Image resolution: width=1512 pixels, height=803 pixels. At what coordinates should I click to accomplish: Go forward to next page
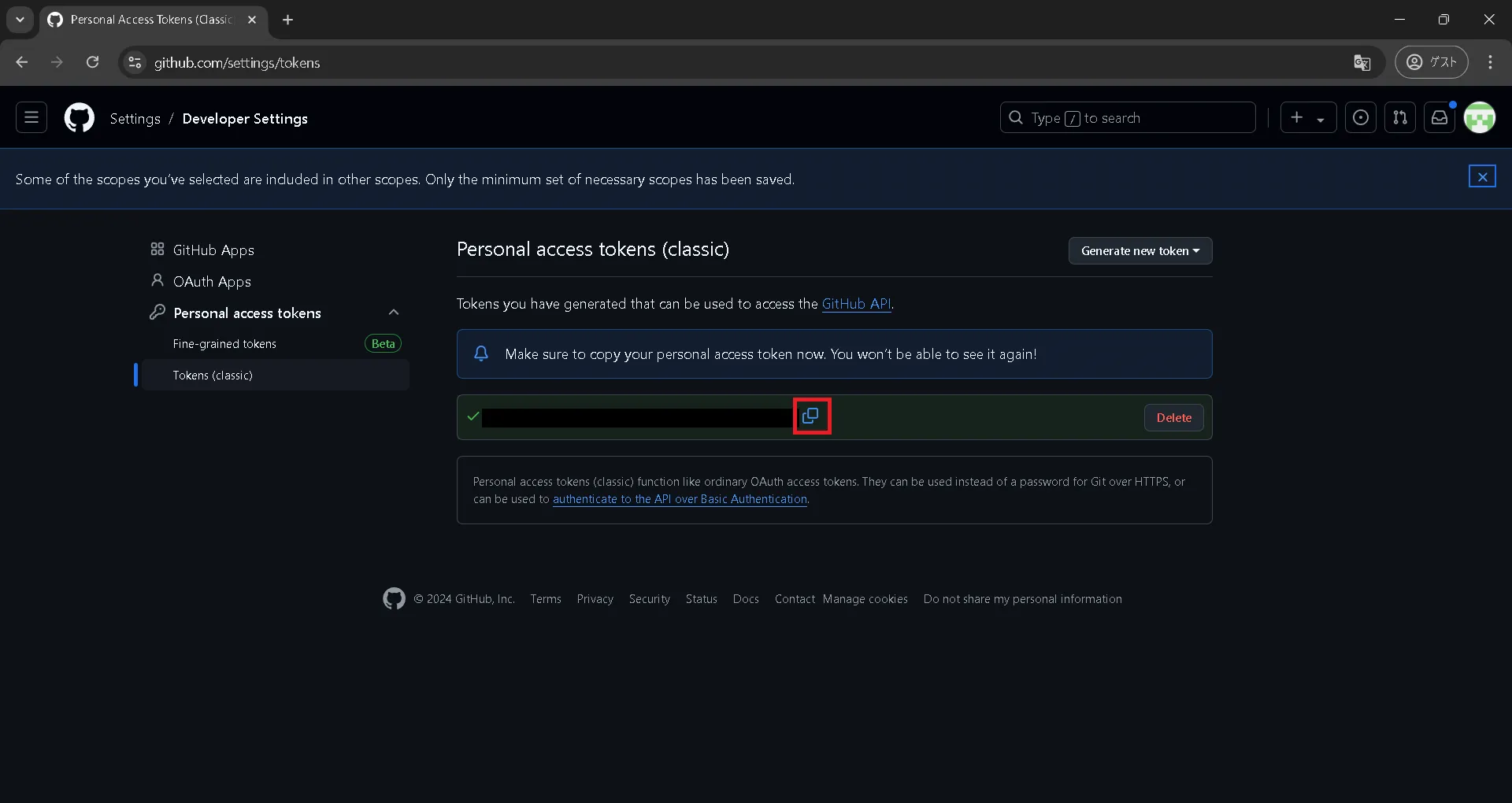[57, 62]
